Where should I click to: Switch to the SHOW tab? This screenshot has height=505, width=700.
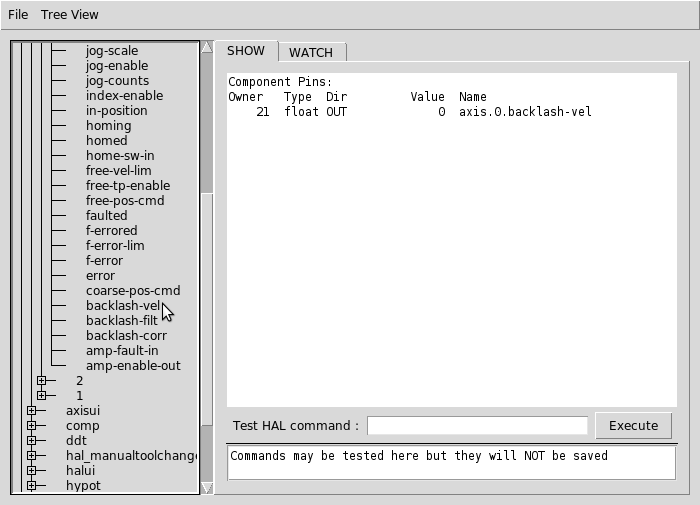(x=246, y=51)
